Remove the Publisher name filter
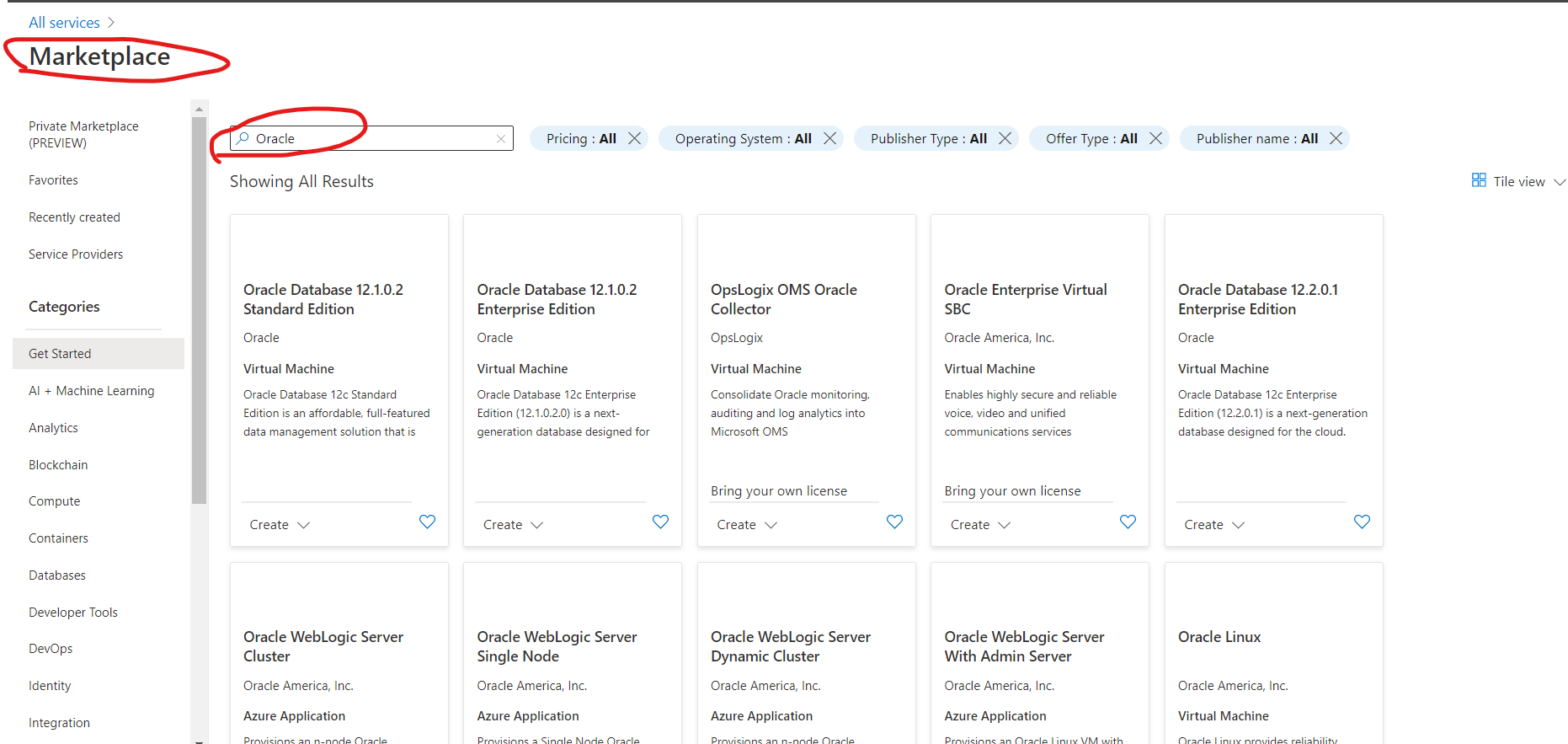Image resolution: width=1568 pixels, height=744 pixels. tap(1336, 138)
